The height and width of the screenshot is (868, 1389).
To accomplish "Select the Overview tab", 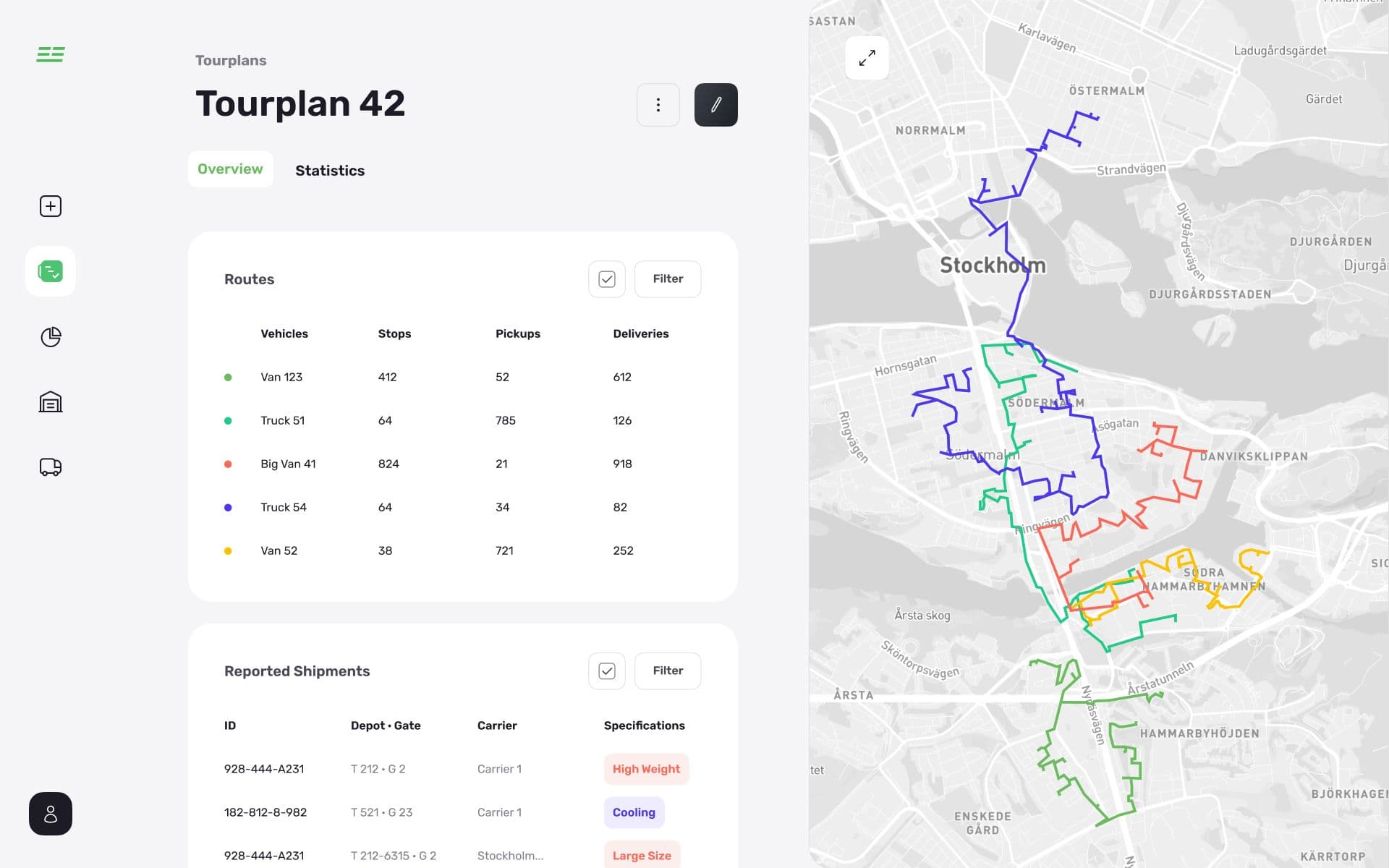I will click(x=230, y=169).
